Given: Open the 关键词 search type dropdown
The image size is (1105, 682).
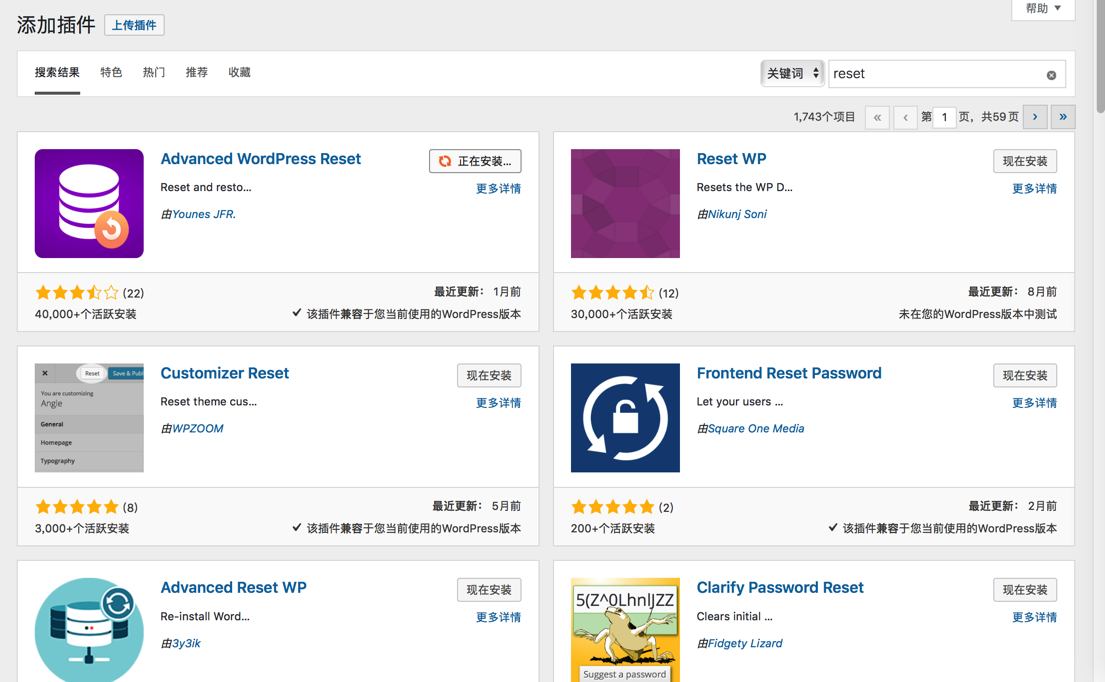Looking at the screenshot, I should point(792,74).
